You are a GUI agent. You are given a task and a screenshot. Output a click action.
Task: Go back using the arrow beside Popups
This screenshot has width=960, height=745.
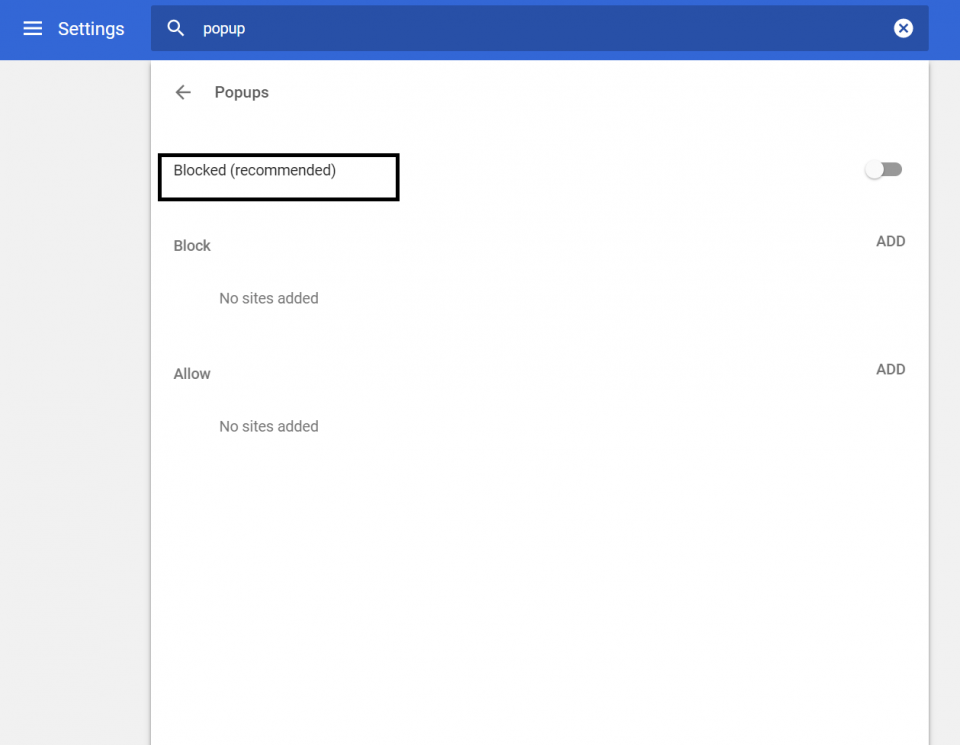[183, 93]
